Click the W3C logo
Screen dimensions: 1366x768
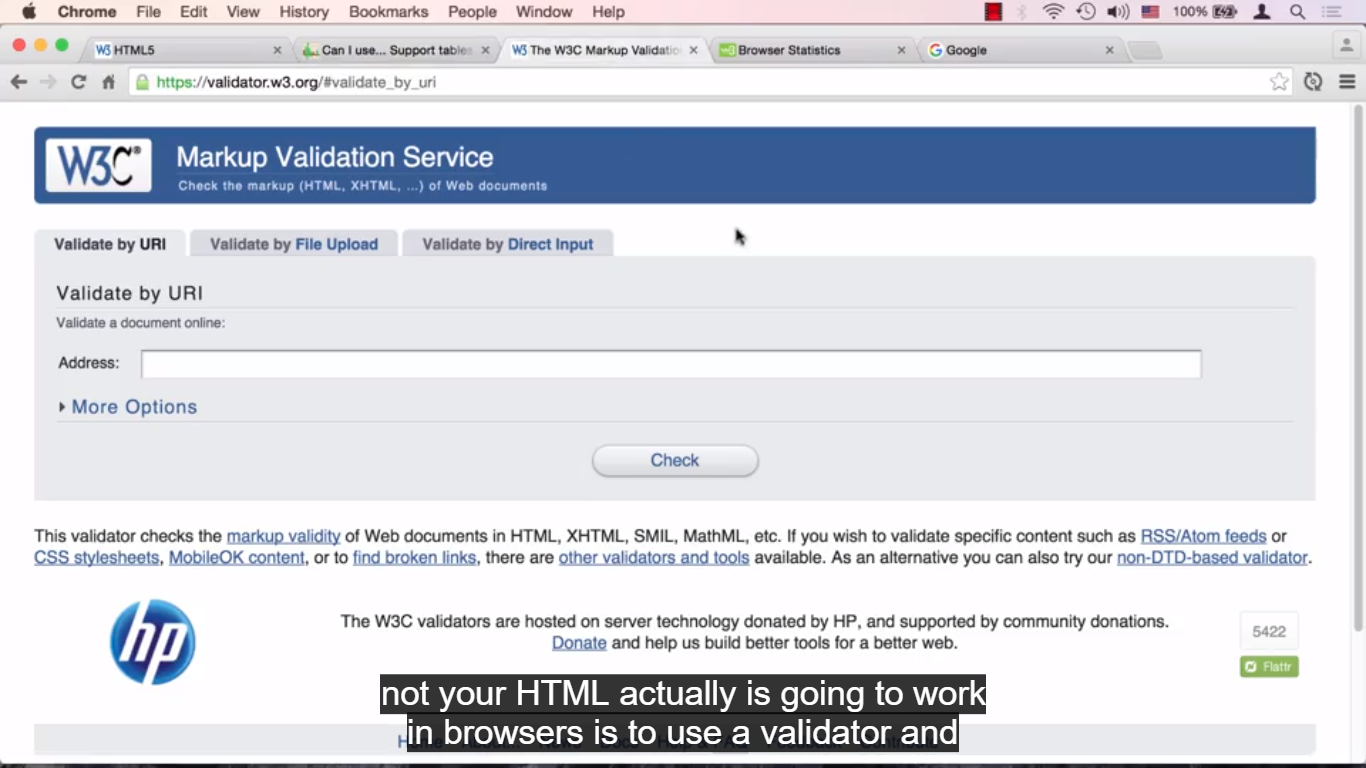(x=99, y=165)
